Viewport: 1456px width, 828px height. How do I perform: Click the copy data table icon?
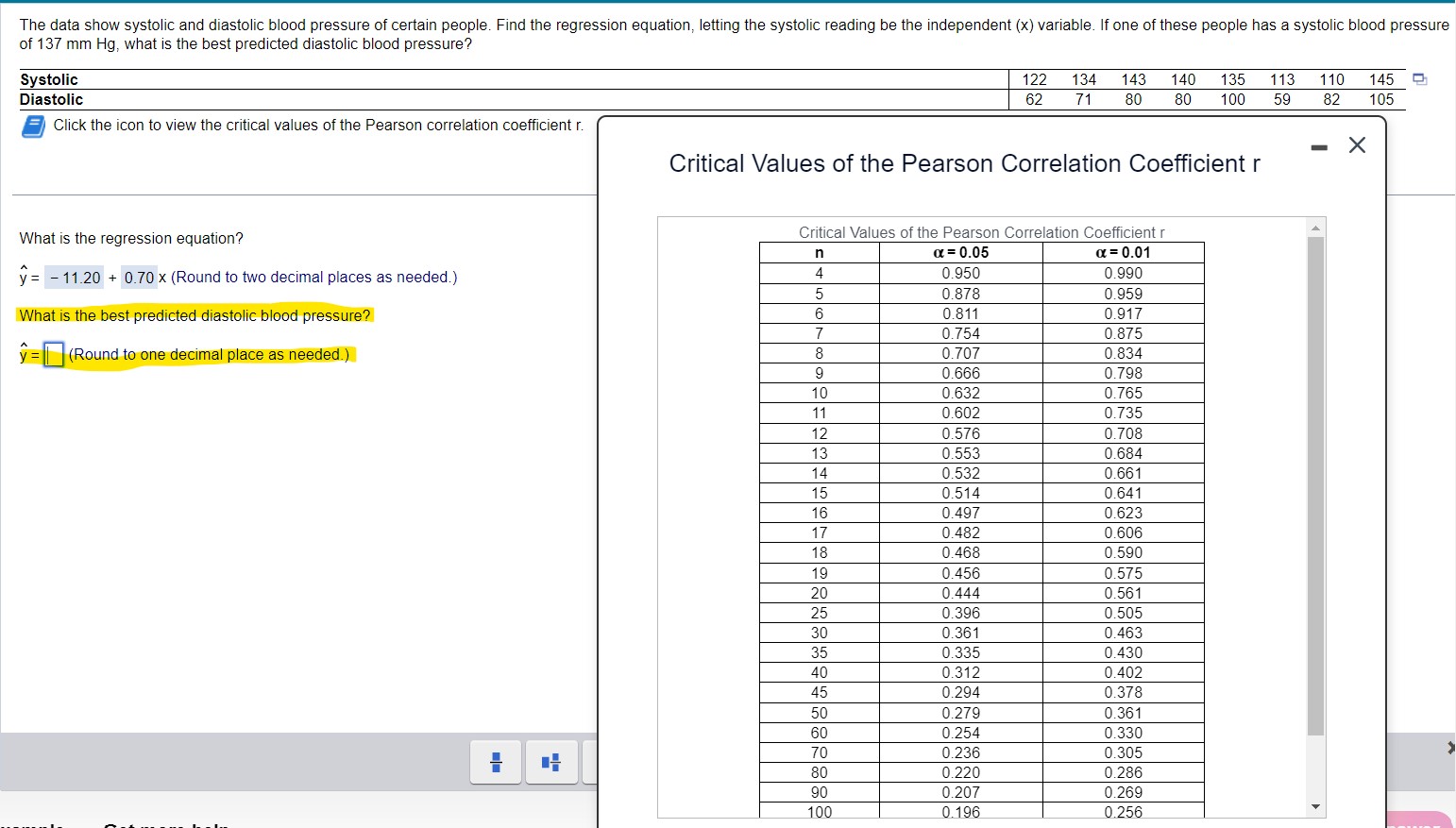(1419, 79)
